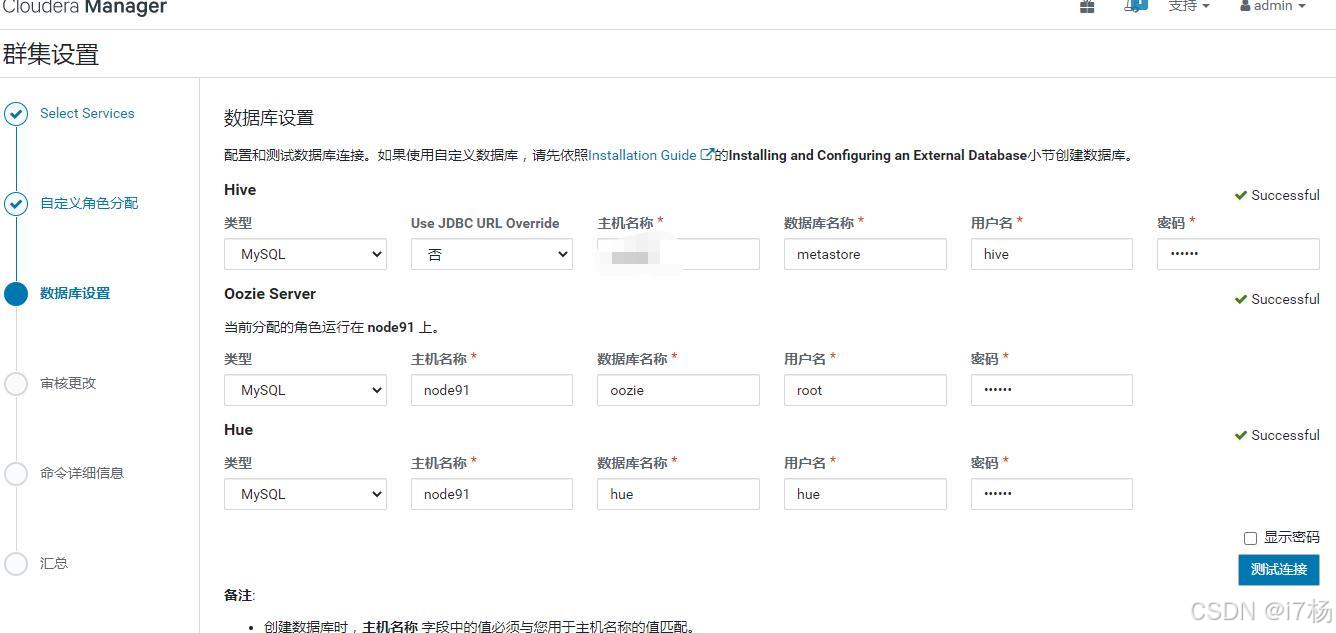Open the 支持 menu

coord(1188,6)
